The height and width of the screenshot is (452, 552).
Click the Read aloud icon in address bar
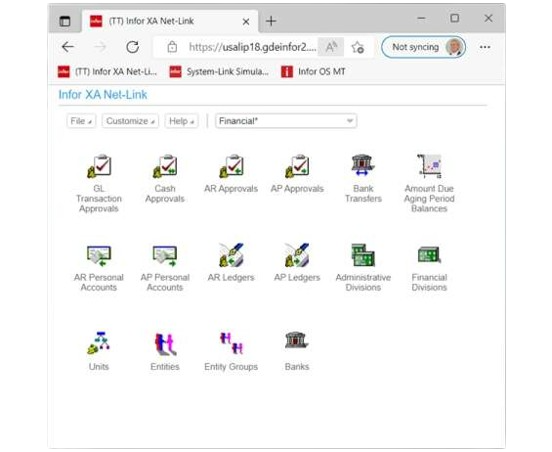click(x=331, y=47)
